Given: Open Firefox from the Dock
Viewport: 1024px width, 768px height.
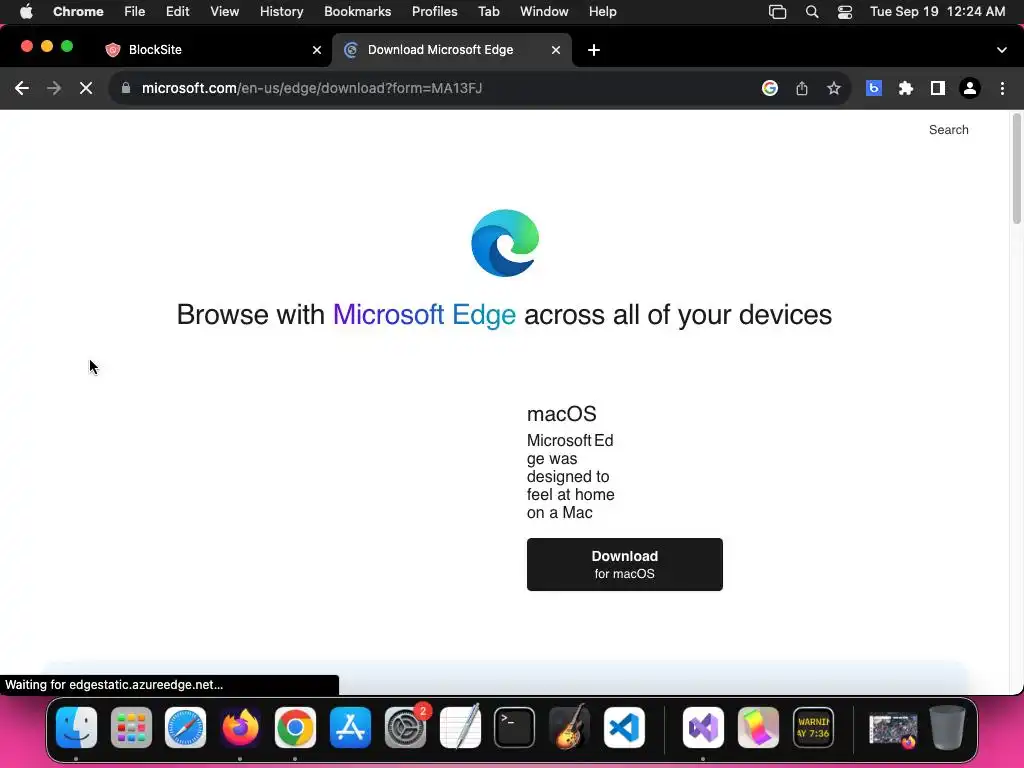Looking at the screenshot, I should [x=240, y=728].
